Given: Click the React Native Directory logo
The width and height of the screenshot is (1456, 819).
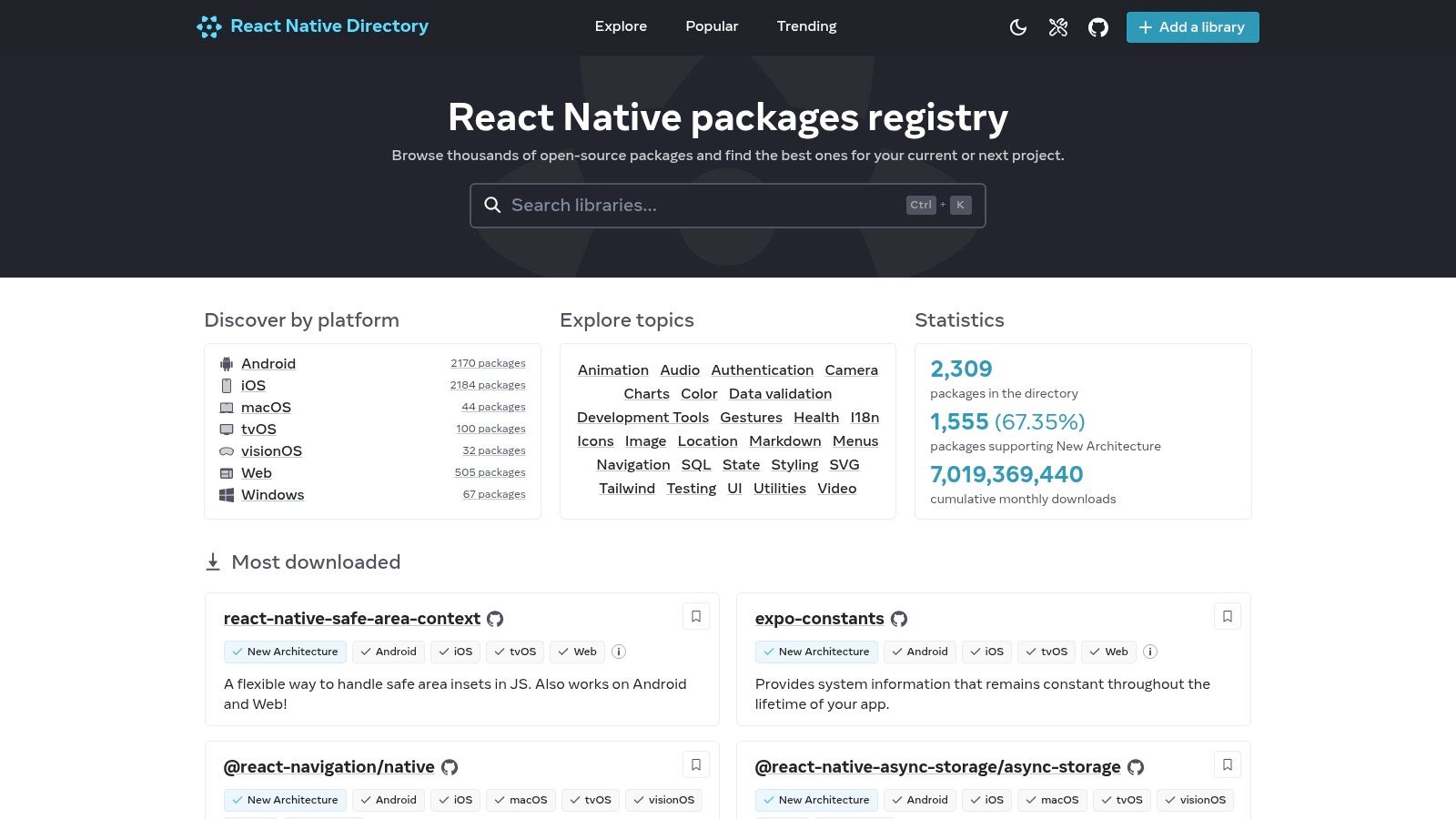Looking at the screenshot, I should pos(311,26).
